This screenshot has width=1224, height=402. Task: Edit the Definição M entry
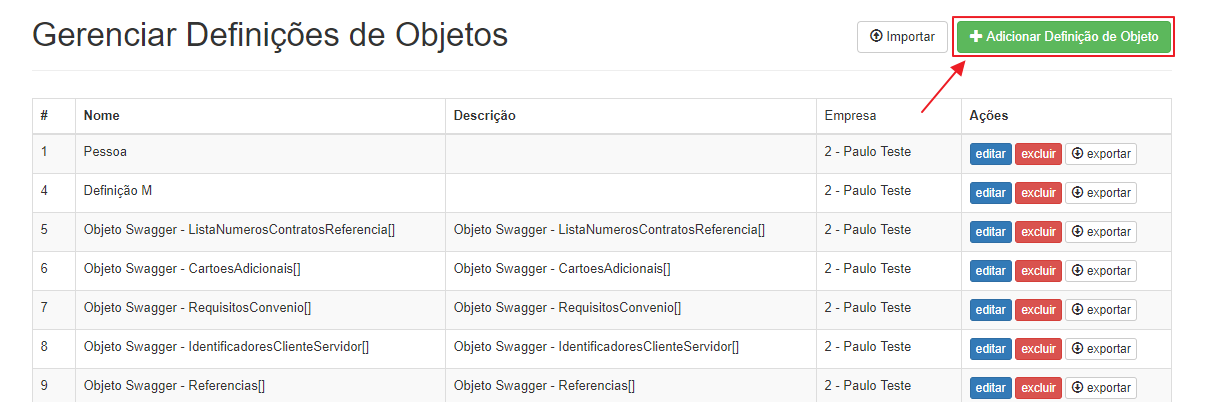(991, 193)
